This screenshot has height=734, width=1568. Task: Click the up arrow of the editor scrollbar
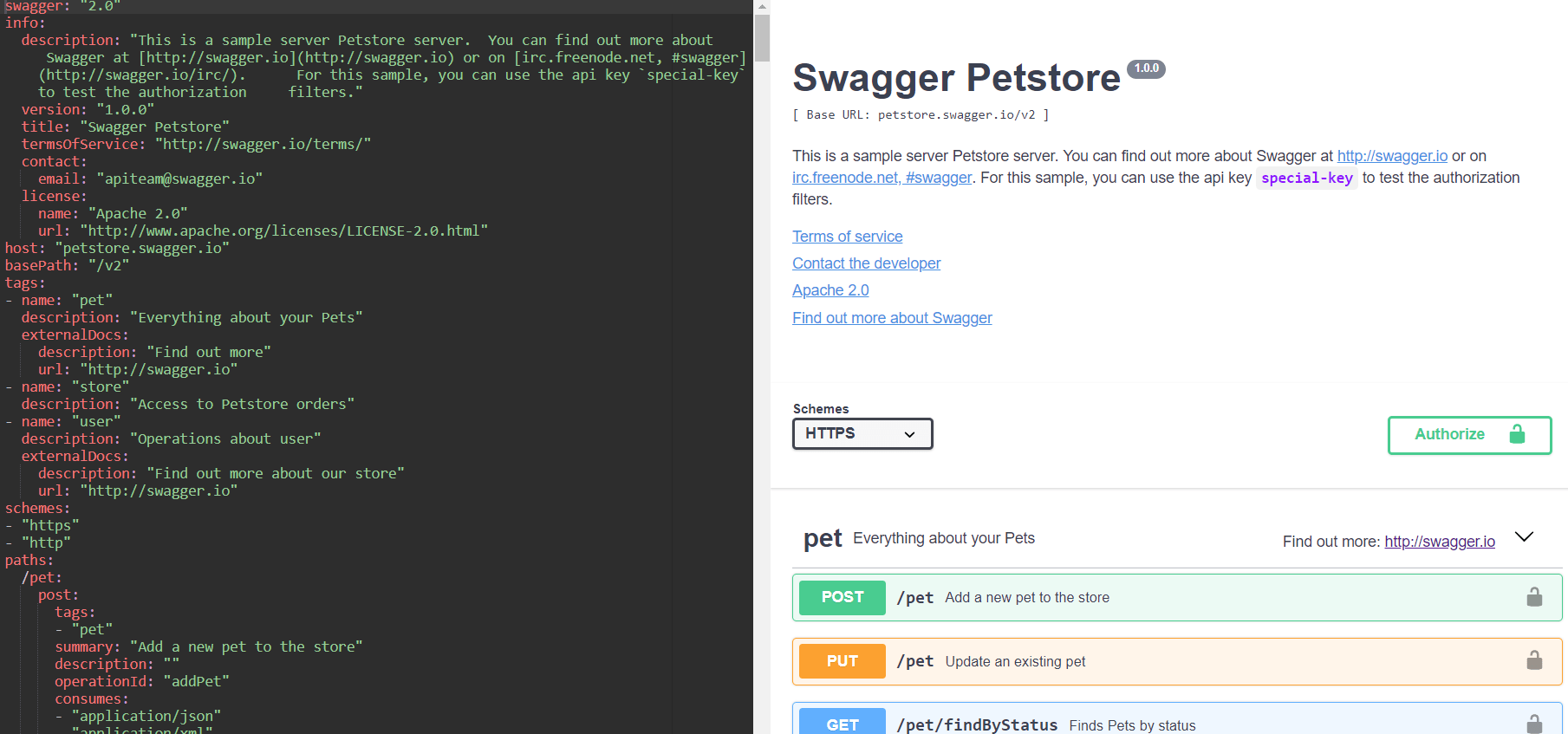click(x=762, y=6)
